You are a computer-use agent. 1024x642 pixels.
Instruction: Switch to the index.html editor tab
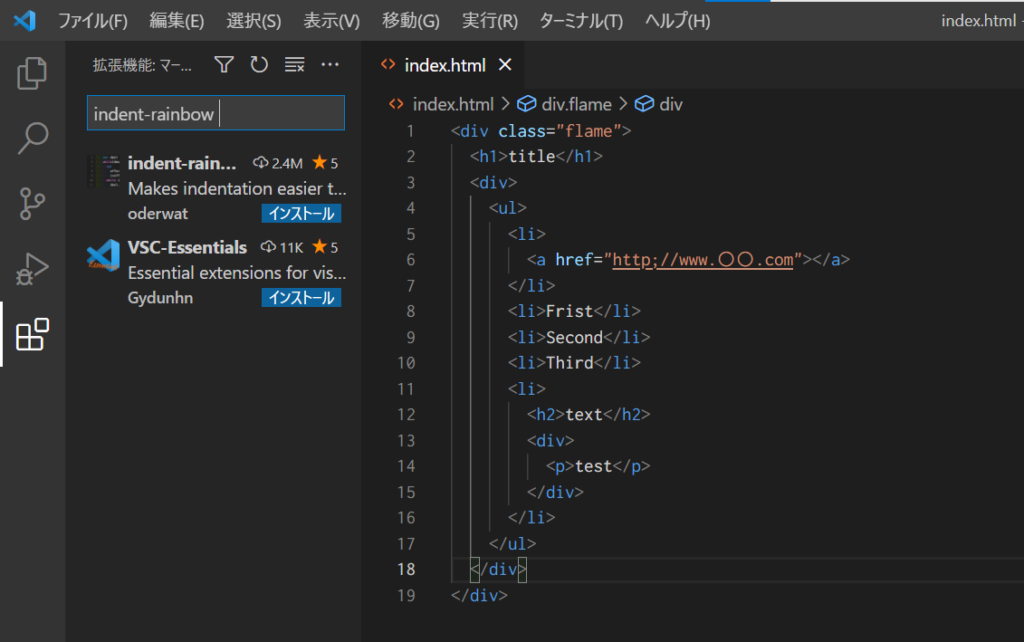(x=446, y=63)
